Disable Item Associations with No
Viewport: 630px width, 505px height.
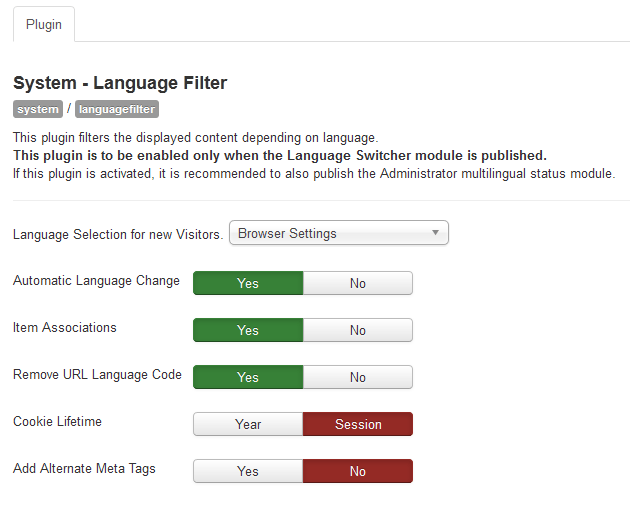tap(358, 330)
